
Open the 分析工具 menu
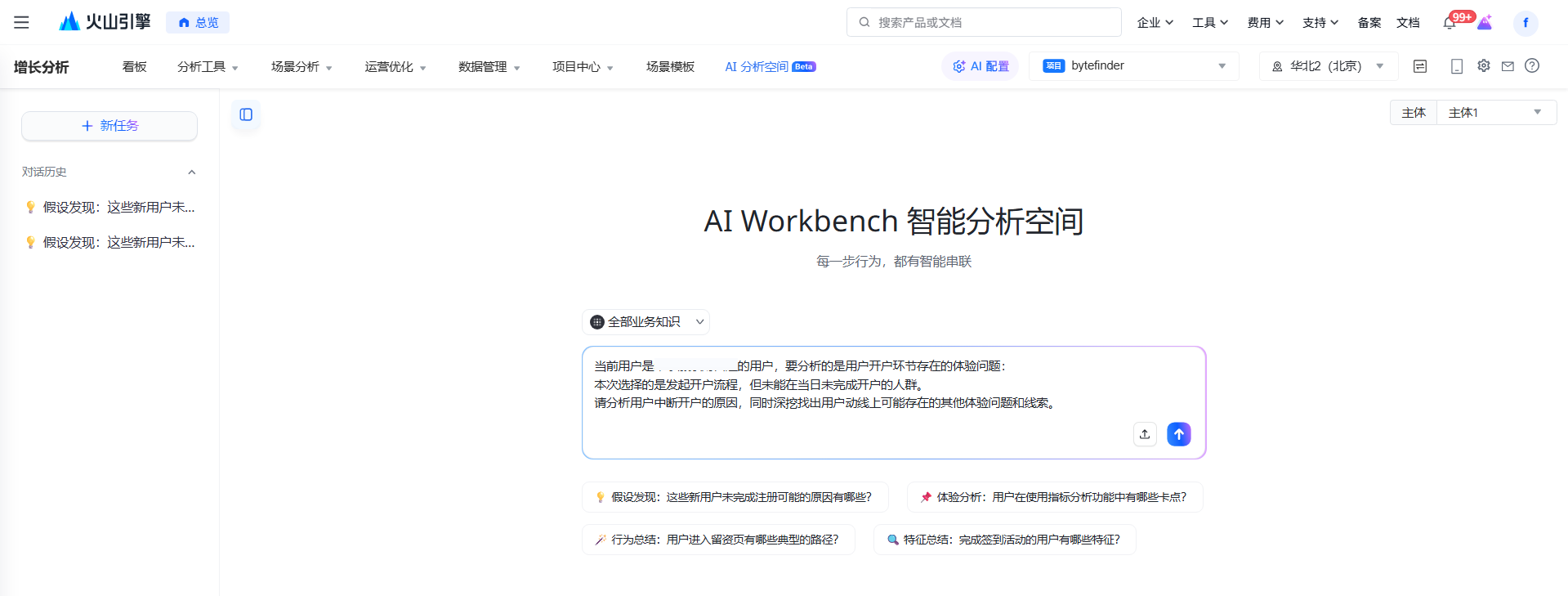click(x=208, y=67)
